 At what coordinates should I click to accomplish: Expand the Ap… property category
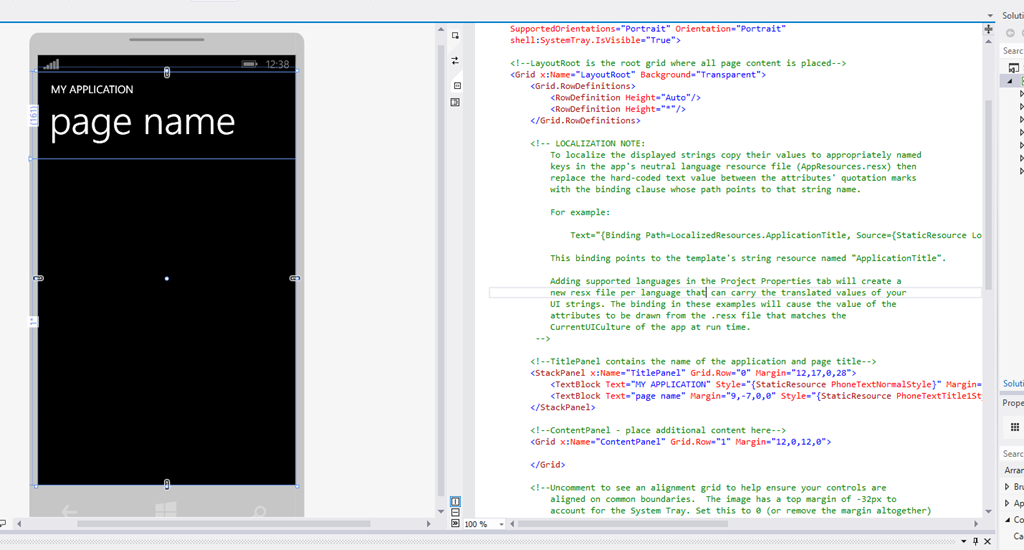point(1006,503)
